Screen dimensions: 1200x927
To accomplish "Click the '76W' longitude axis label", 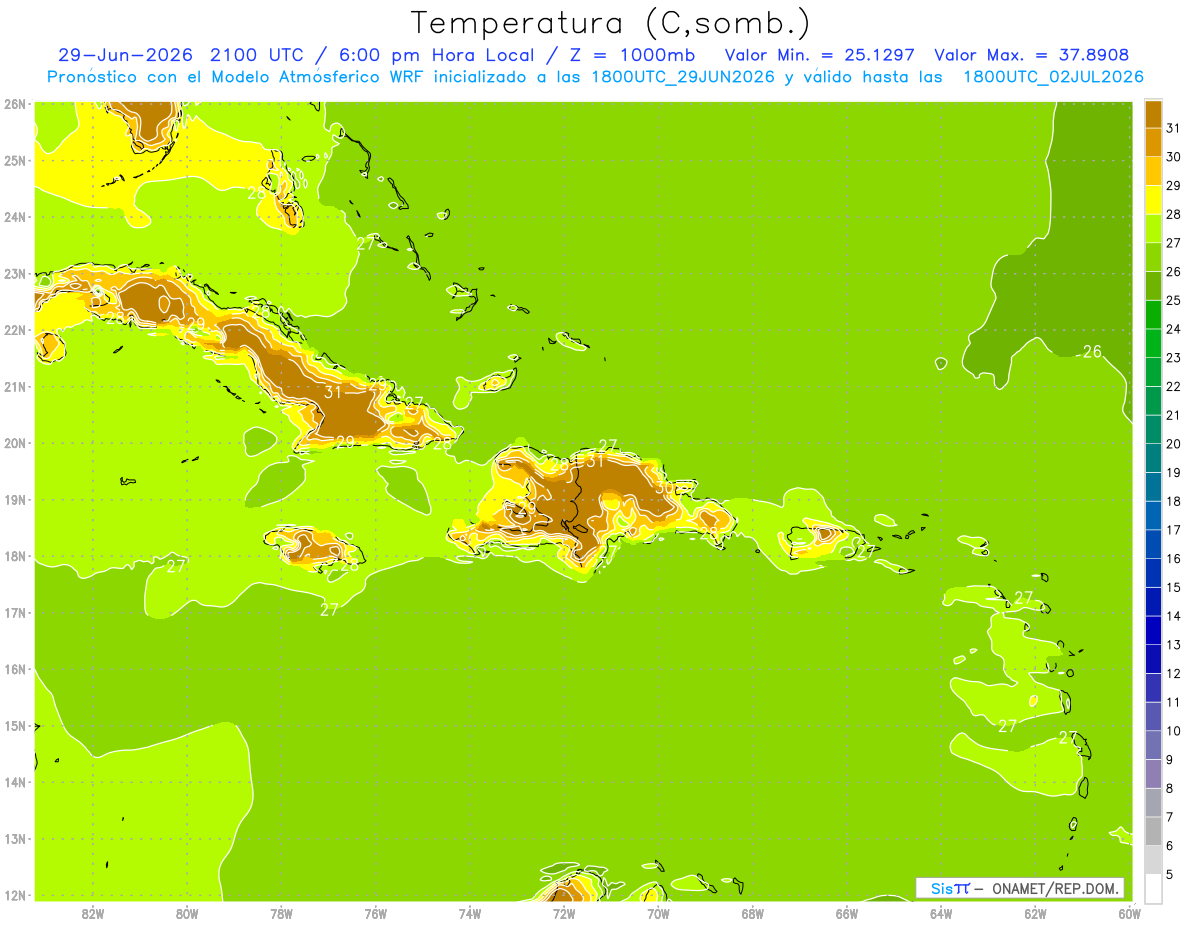I will 375,913.
